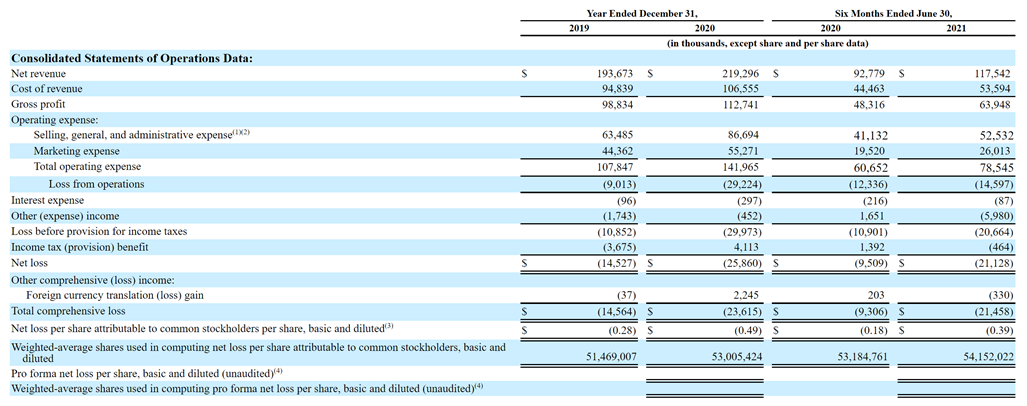This screenshot has width=1027, height=406.
Task: Select the net loss per share value (0.49)
Action: coord(743,329)
